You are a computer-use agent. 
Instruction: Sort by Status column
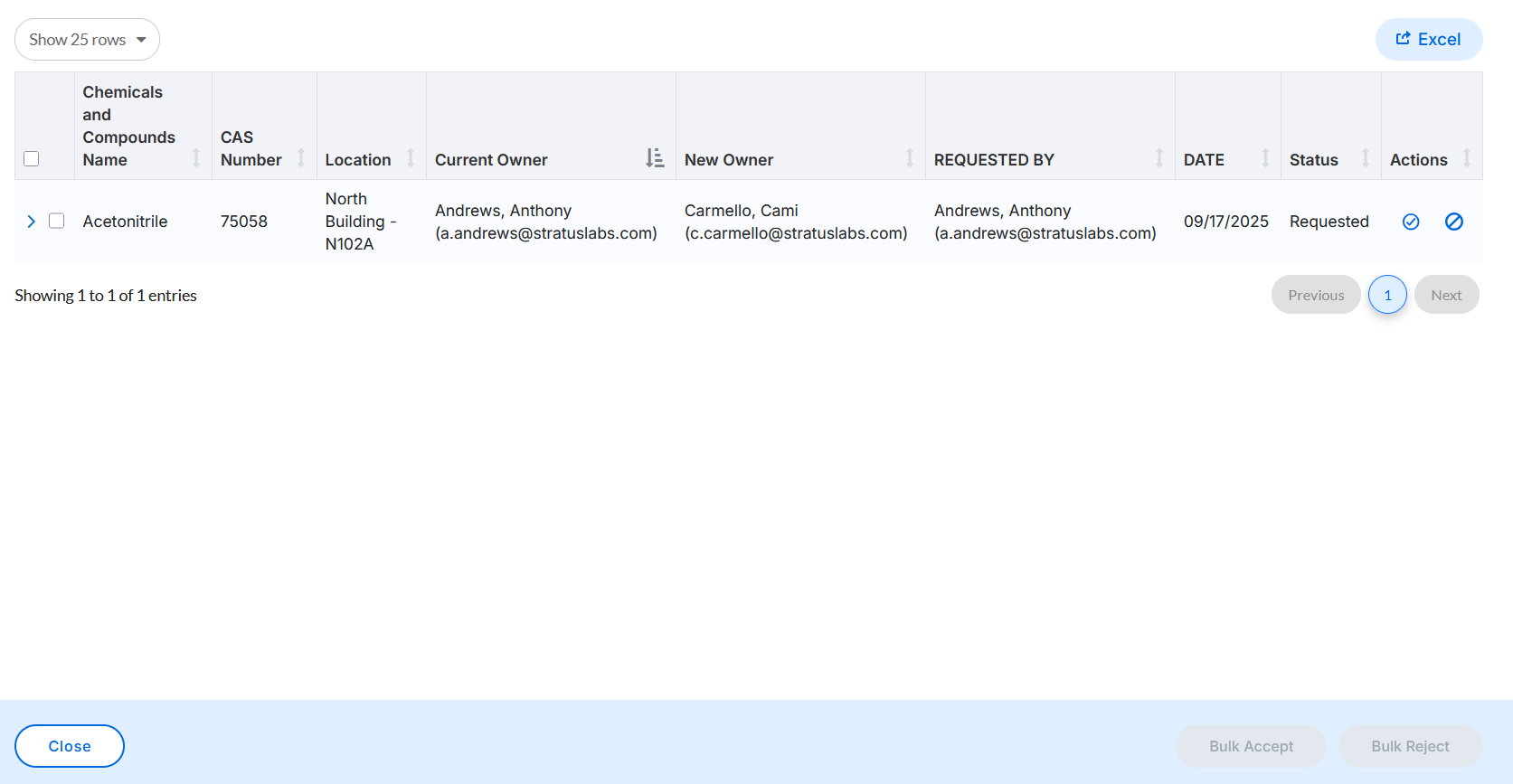coord(1331,126)
